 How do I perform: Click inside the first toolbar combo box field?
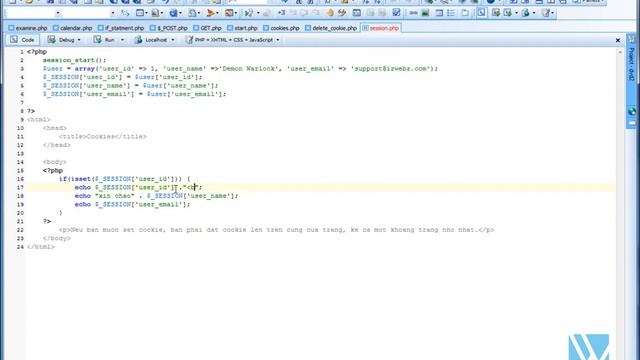click(x=30, y=13)
